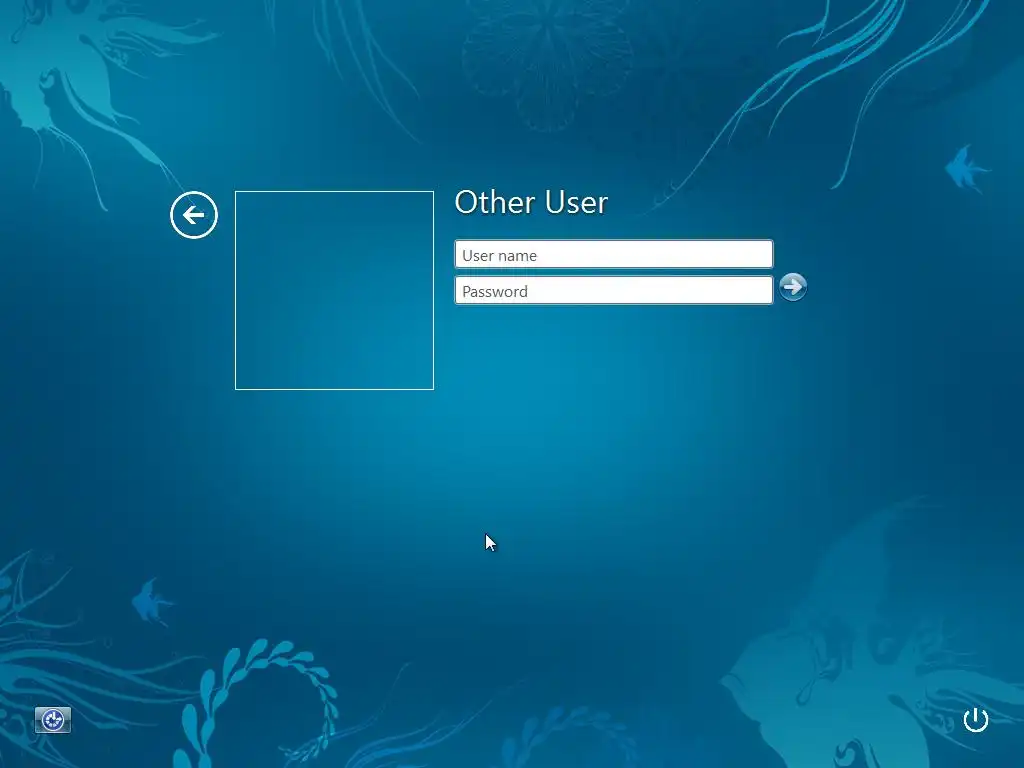Submit login with the blue arrow button
This screenshot has height=768, width=1024.
pyautogui.click(x=793, y=287)
